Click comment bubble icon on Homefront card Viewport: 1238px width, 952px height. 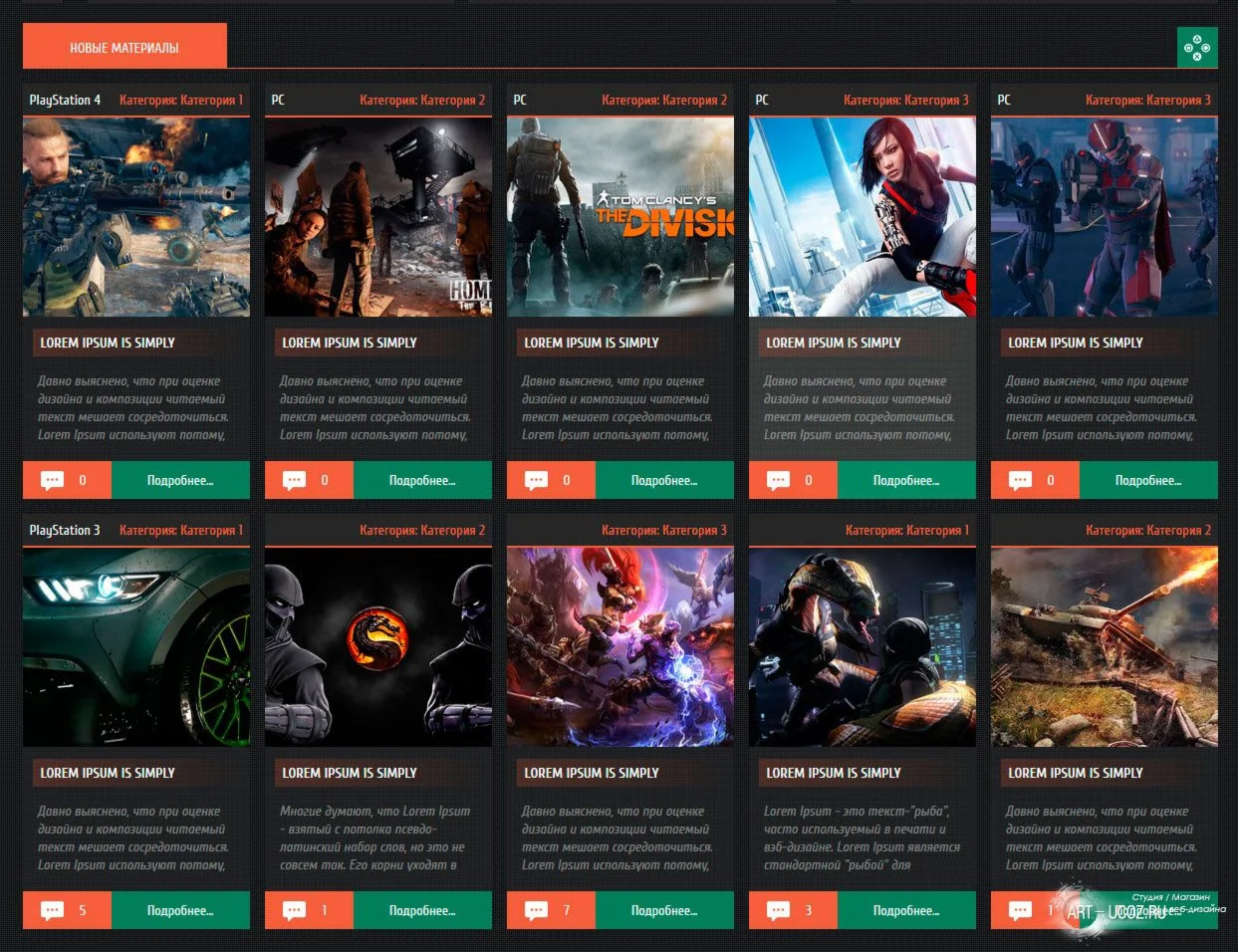click(295, 481)
